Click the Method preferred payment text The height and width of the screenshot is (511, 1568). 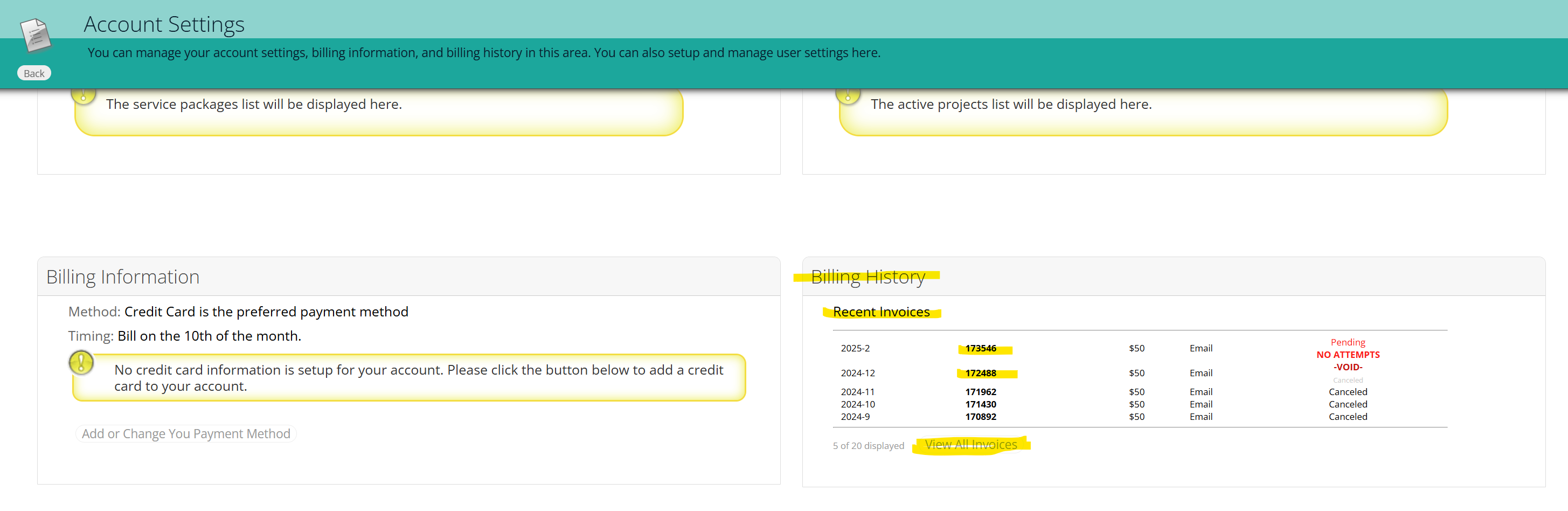[x=238, y=312]
